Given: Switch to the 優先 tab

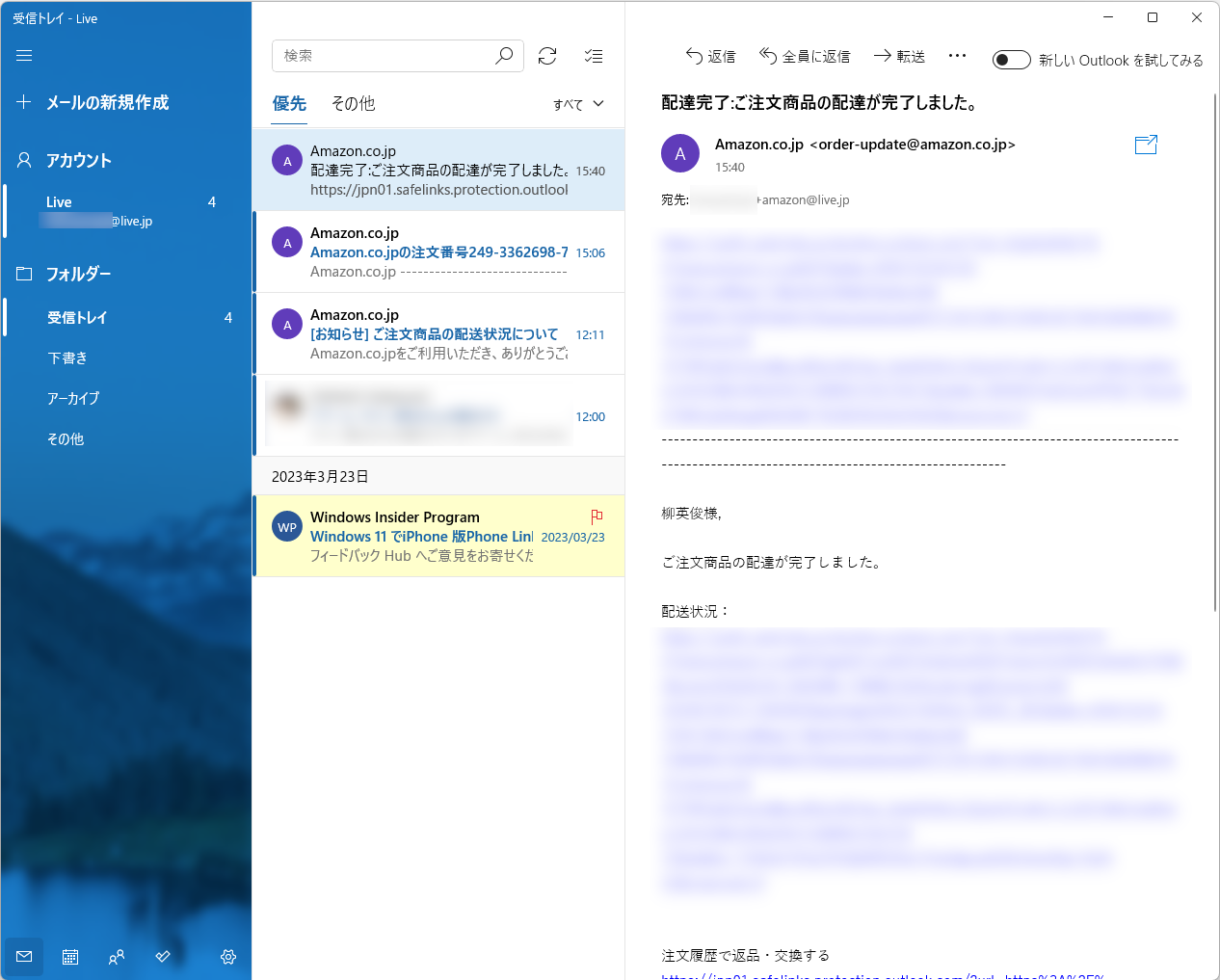Looking at the screenshot, I should 289,103.
